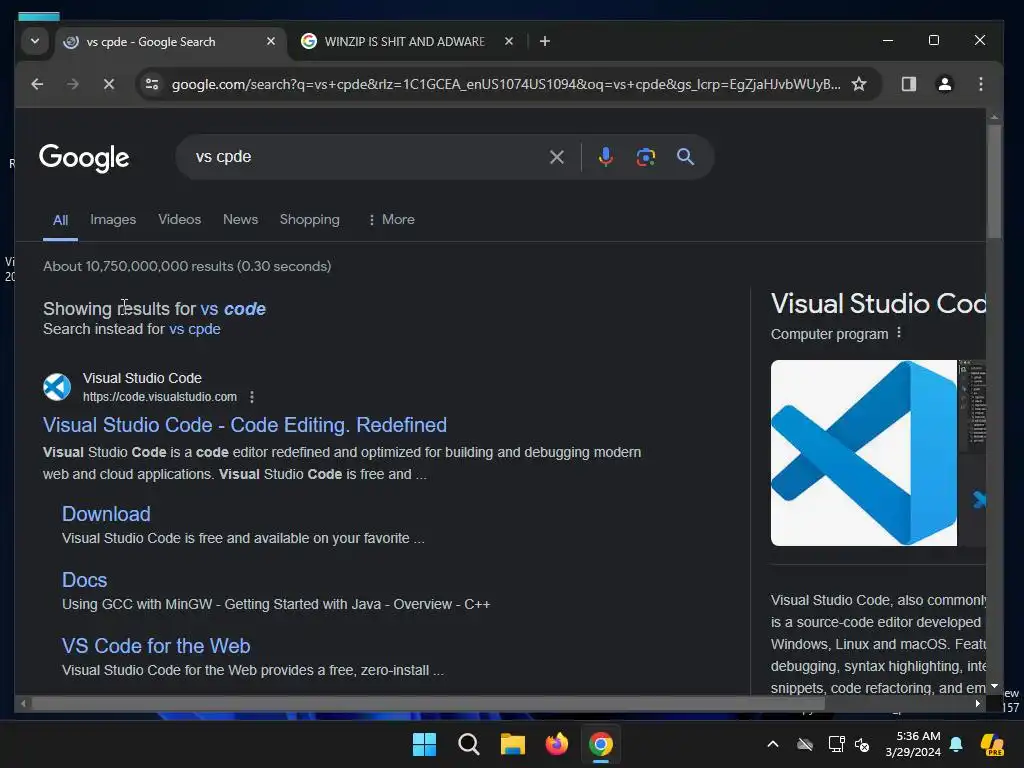Expand the More search filters menu
This screenshot has width=1024, height=768.
pyautogui.click(x=391, y=219)
